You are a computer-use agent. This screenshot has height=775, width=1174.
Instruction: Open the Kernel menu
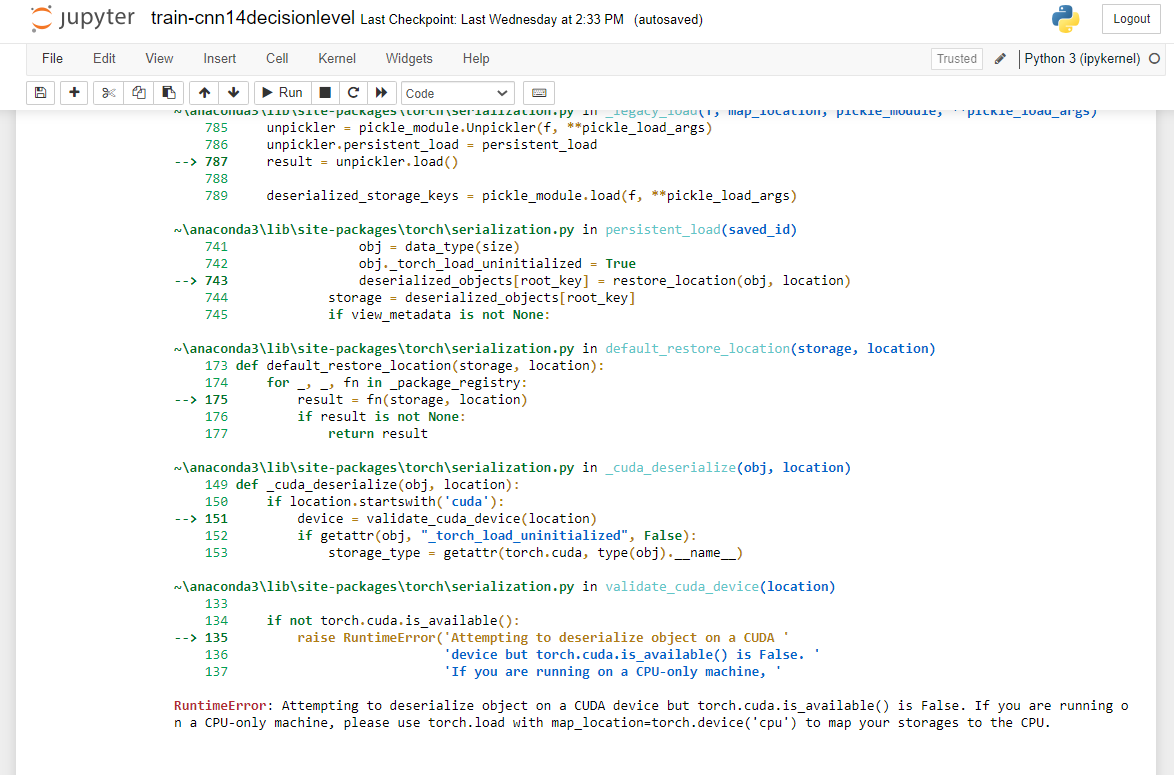pos(337,58)
